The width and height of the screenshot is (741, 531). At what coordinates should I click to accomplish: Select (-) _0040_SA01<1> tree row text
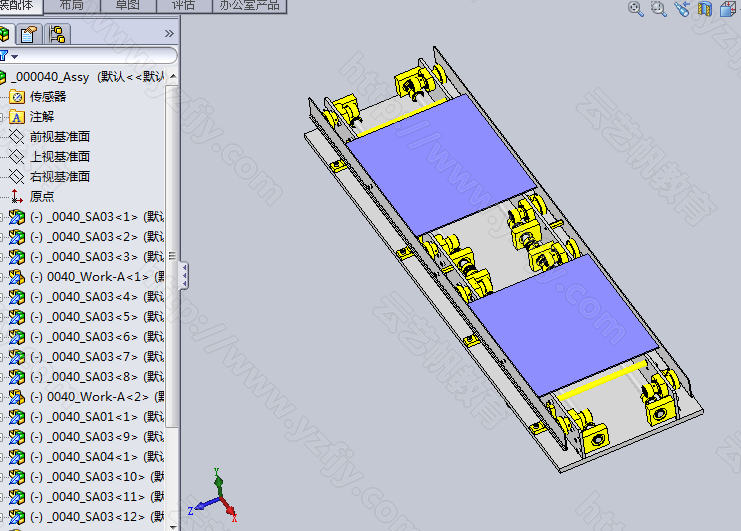97,417
